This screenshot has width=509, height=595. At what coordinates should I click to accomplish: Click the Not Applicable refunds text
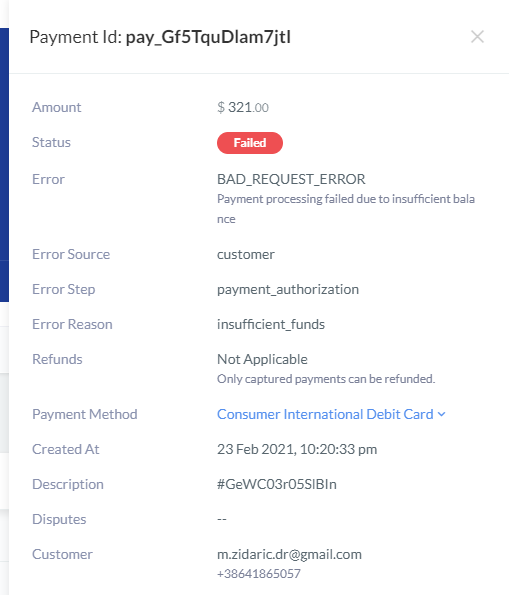262,359
